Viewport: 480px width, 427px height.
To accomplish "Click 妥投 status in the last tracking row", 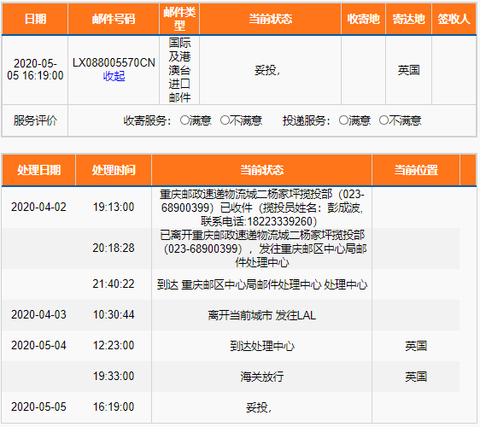I will point(259,407).
